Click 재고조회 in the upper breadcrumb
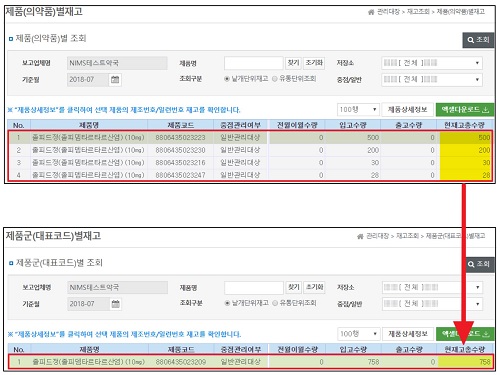Image resolution: width=500 pixels, height=375 pixels. (x=418, y=12)
